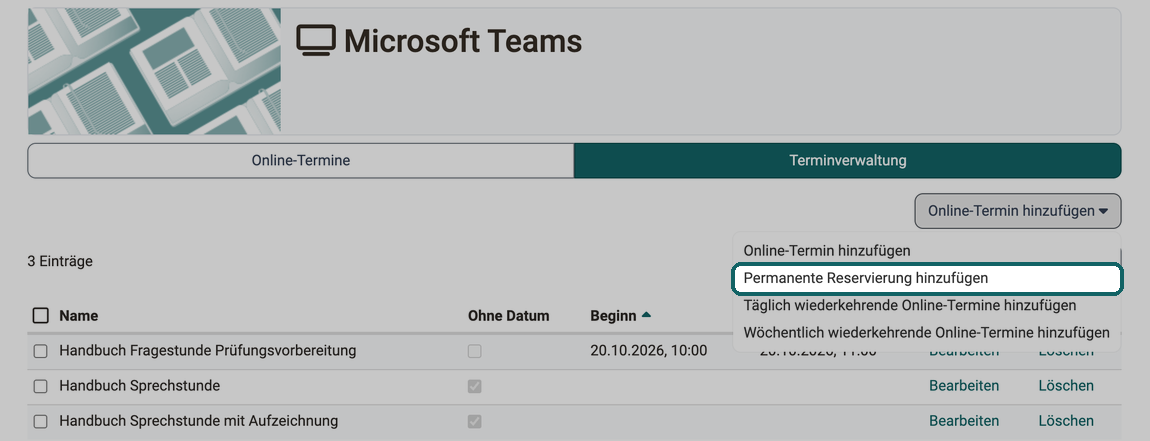The image size is (1150, 441).
Task: Click Ohne Datum checkbox for Sprechstunde mit Aufzeichnung
Action: (475, 421)
